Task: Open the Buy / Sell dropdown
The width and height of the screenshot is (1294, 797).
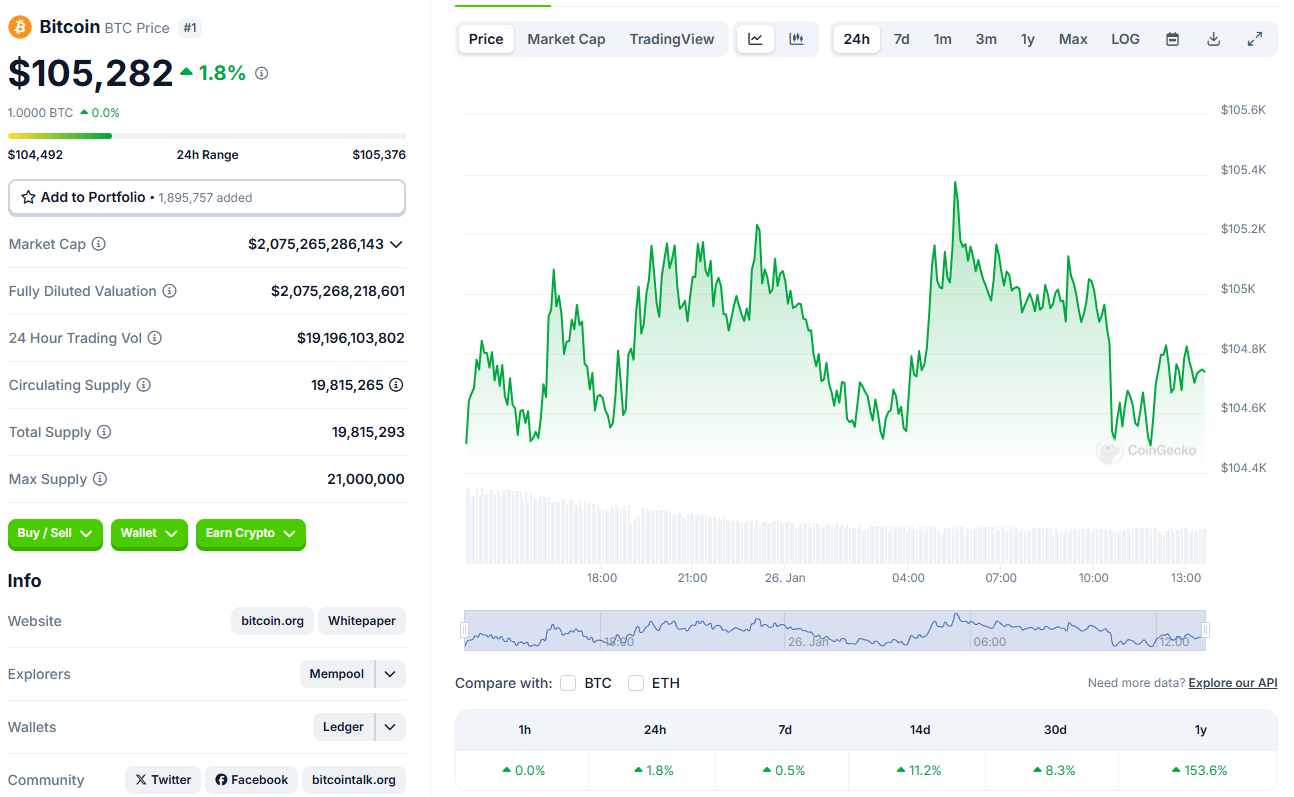Action: coord(55,534)
